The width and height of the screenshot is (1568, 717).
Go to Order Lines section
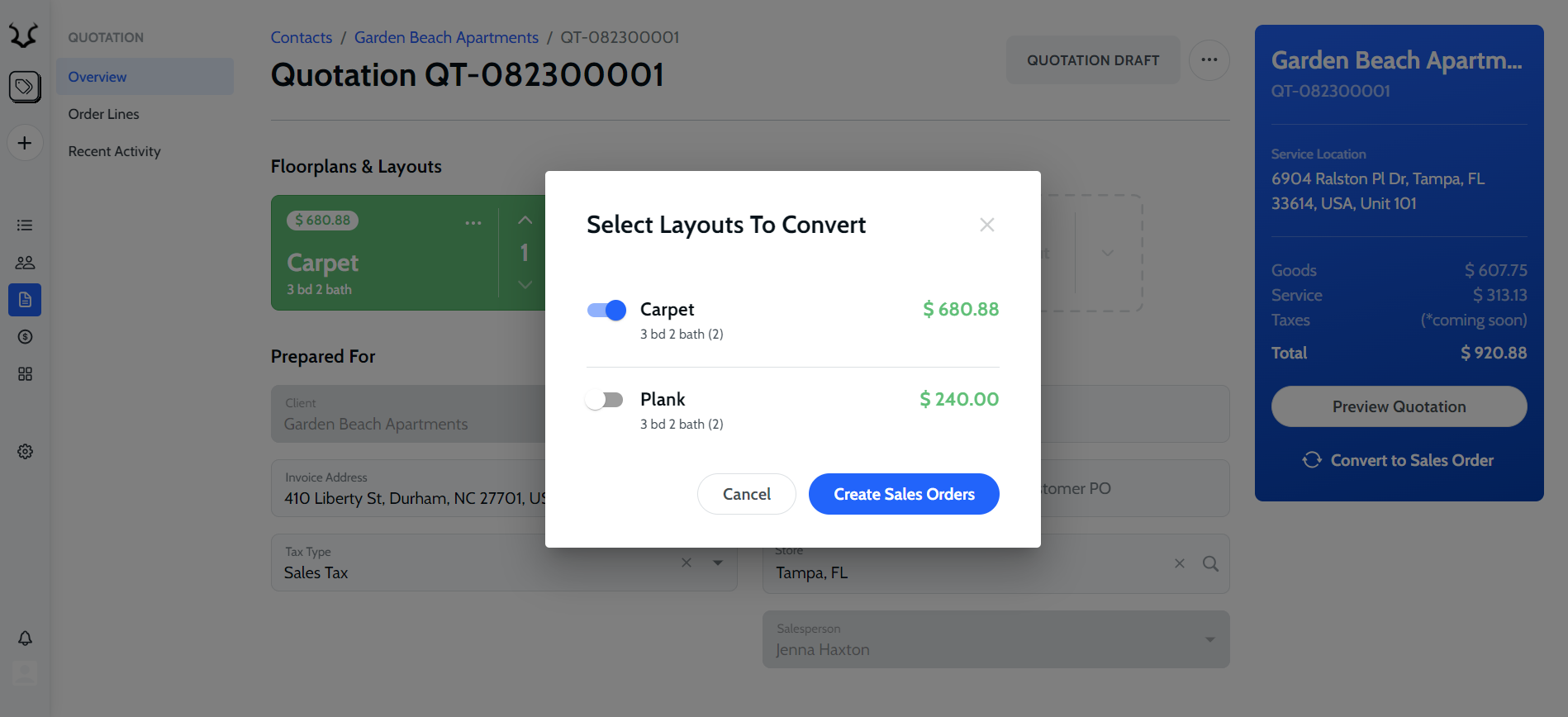103,114
